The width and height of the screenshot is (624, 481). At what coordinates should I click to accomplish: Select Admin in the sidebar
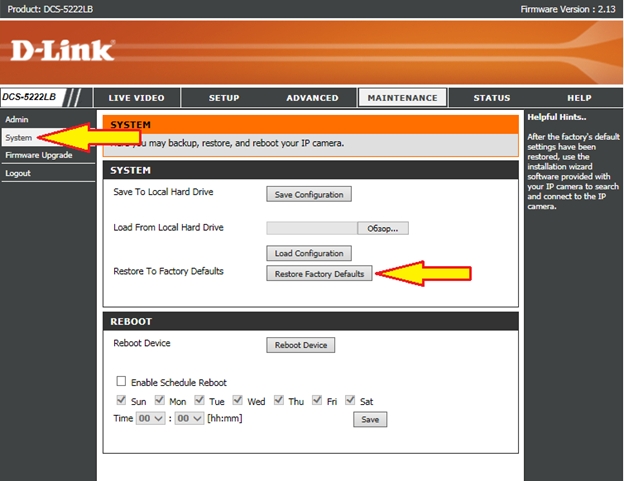point(16,120)
